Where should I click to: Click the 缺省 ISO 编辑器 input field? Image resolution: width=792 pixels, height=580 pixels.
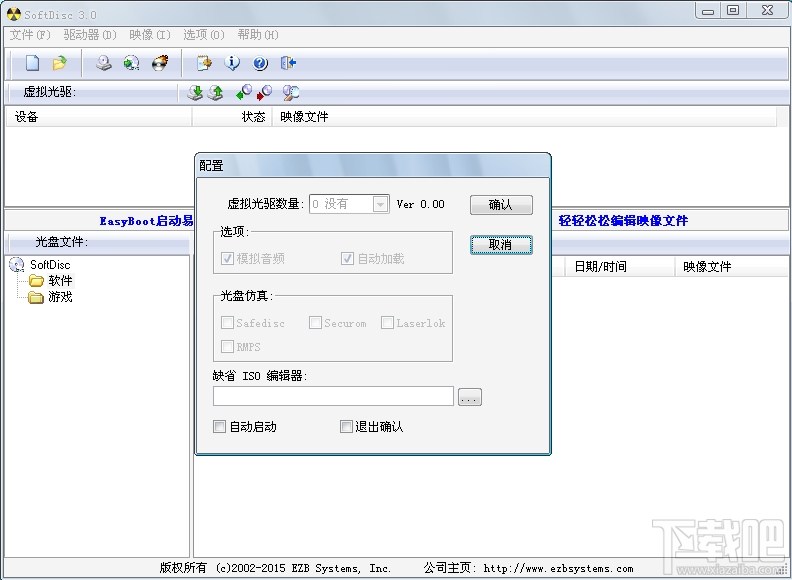[333, 396]
